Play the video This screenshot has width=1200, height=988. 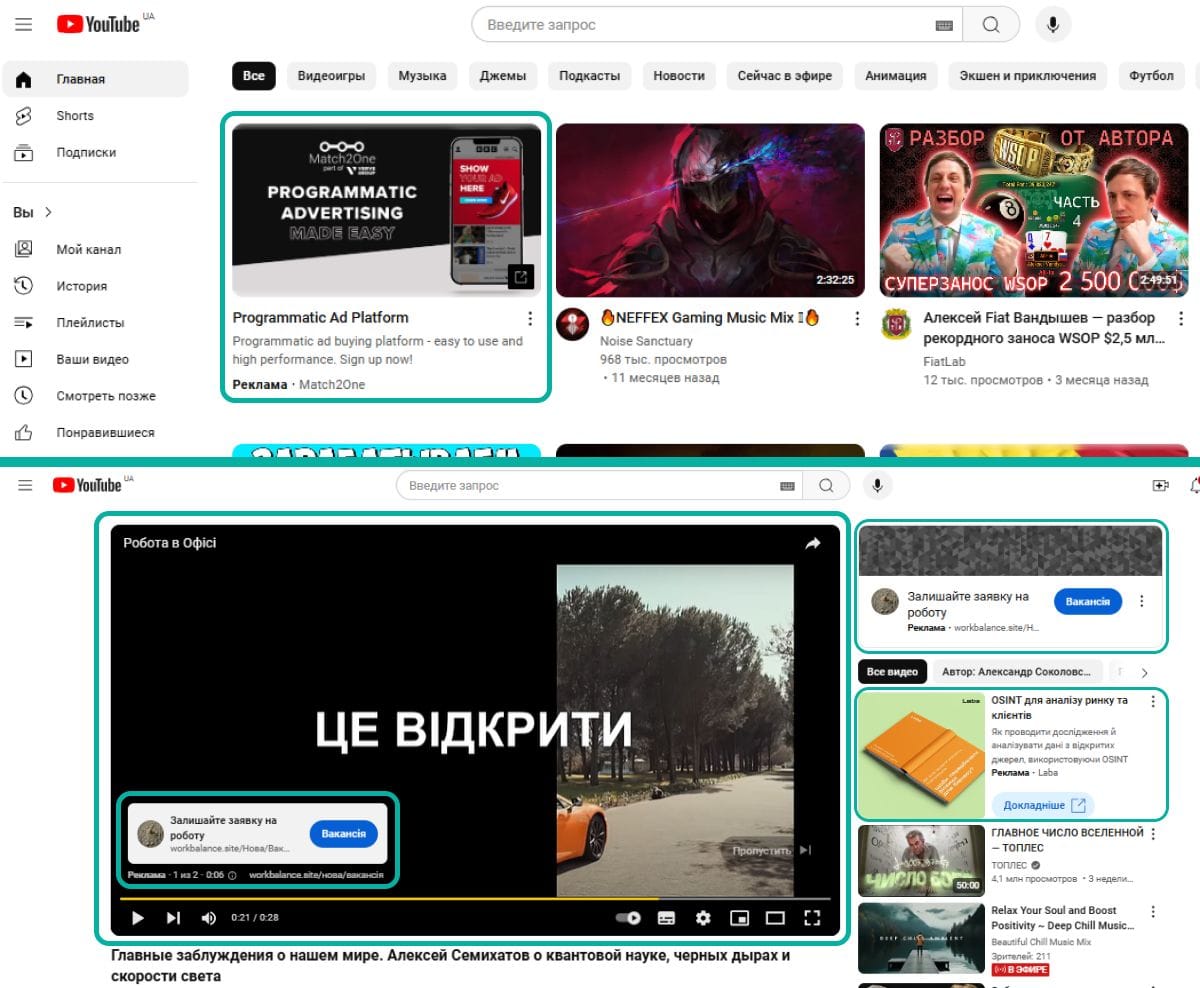click(x=138, y=917)
